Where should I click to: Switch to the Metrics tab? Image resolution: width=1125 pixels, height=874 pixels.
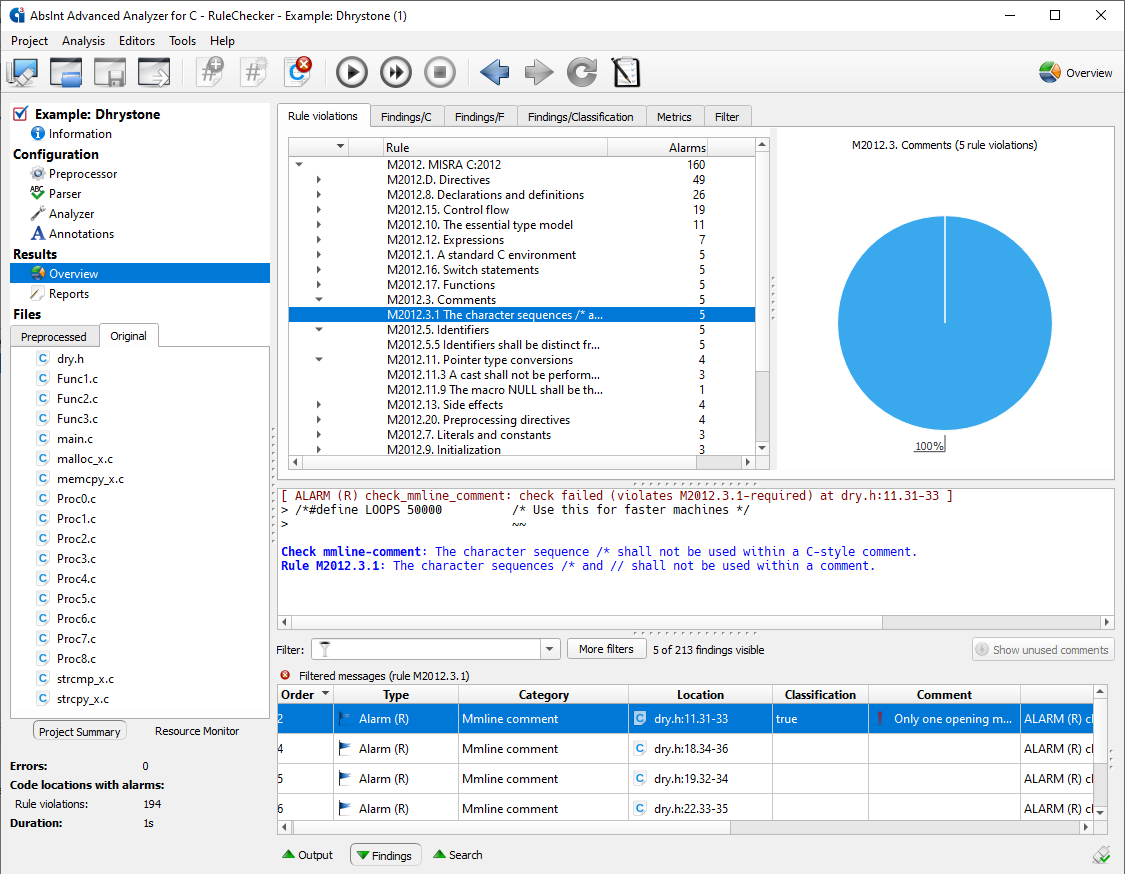point(674,117)
